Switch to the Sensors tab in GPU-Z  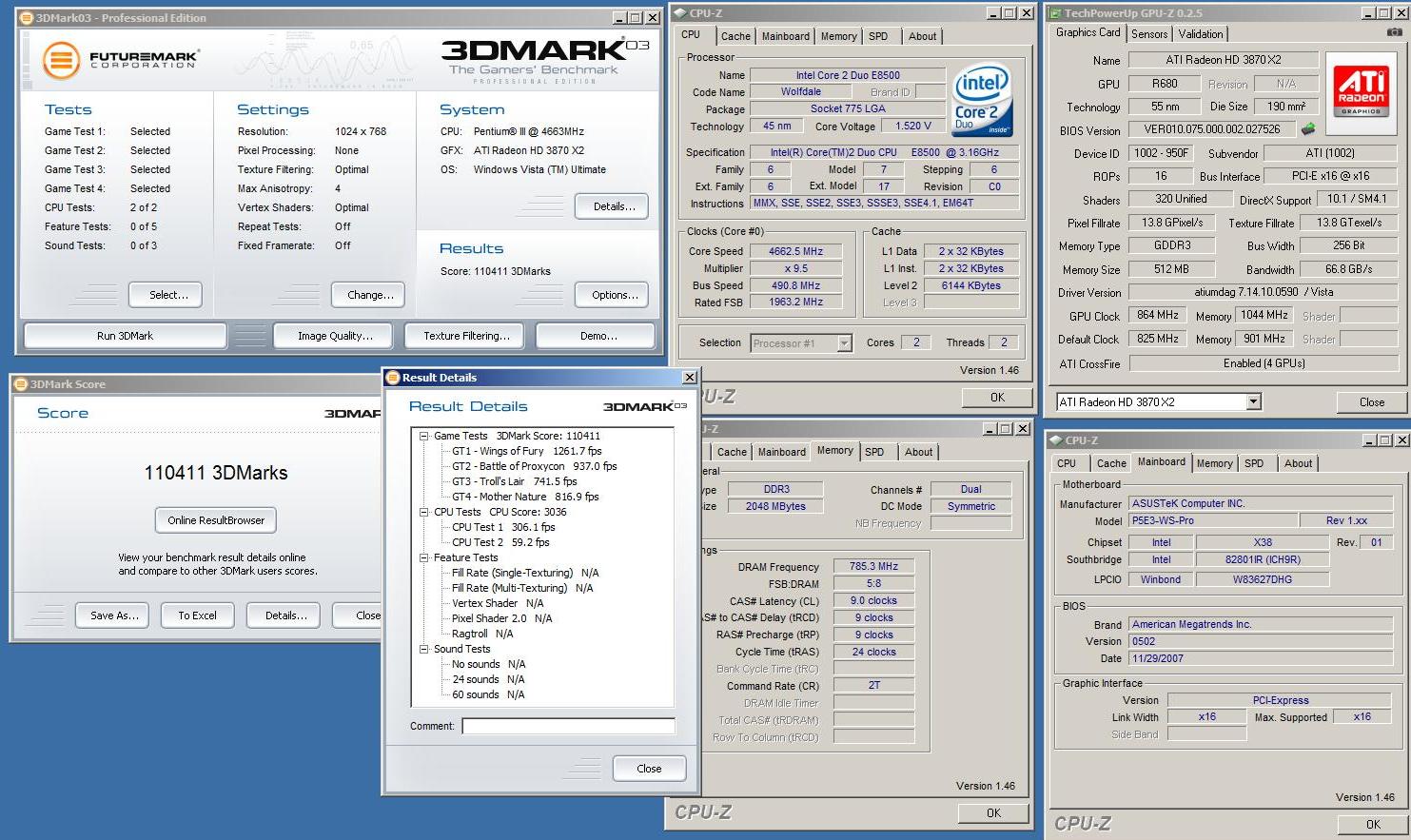coord(1148,34)
